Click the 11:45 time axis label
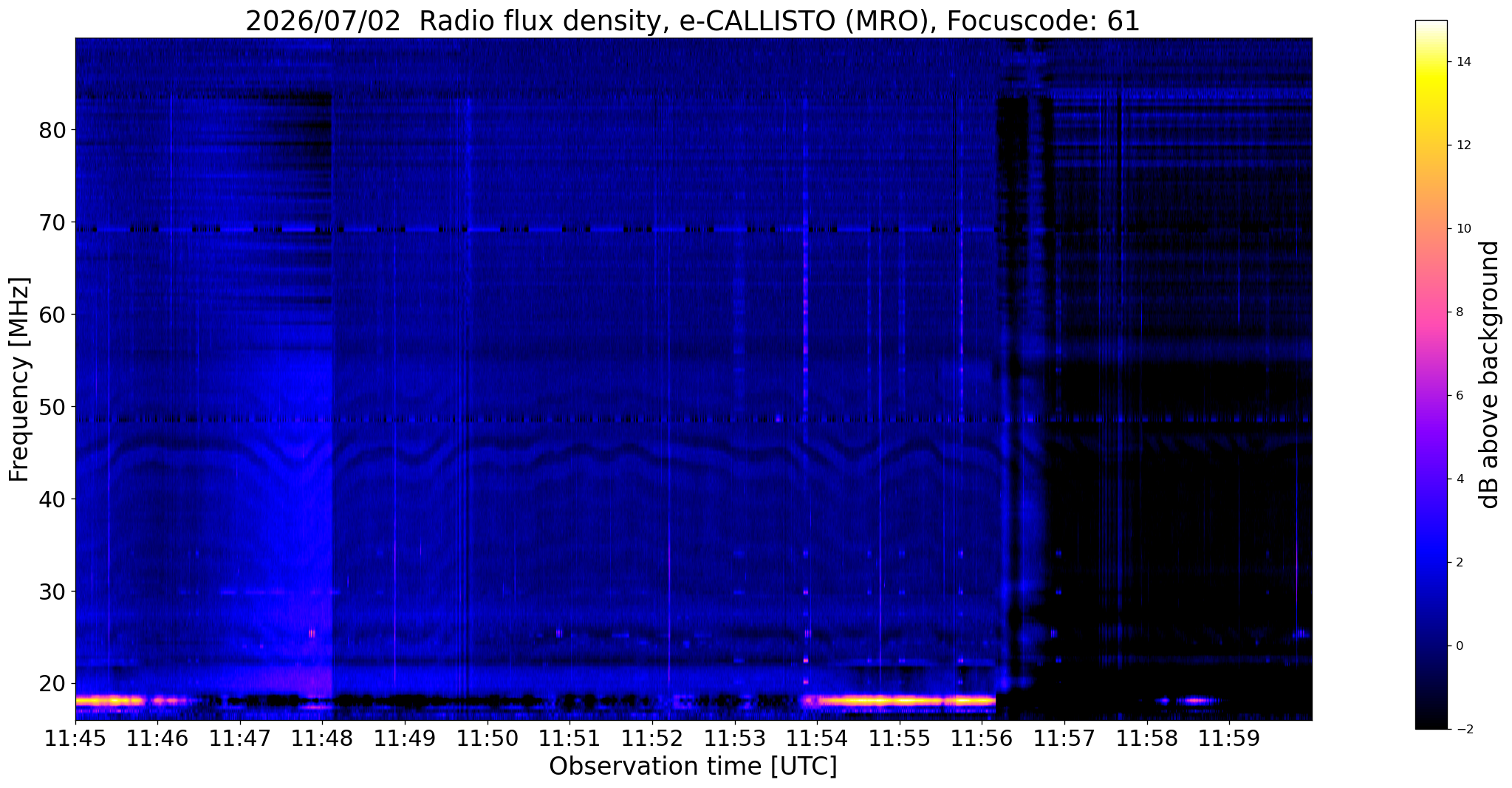Screen dimensions: 1512x788 [x=75, y=738]
